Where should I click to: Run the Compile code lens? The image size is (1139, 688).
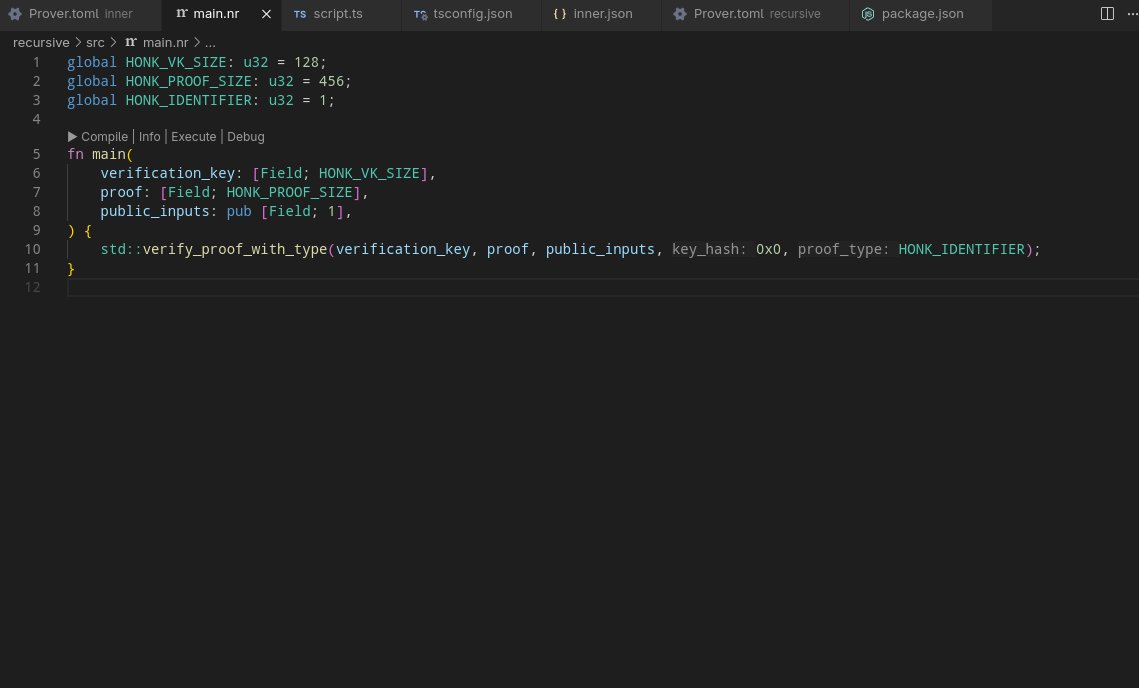click(x=104, y=137)
